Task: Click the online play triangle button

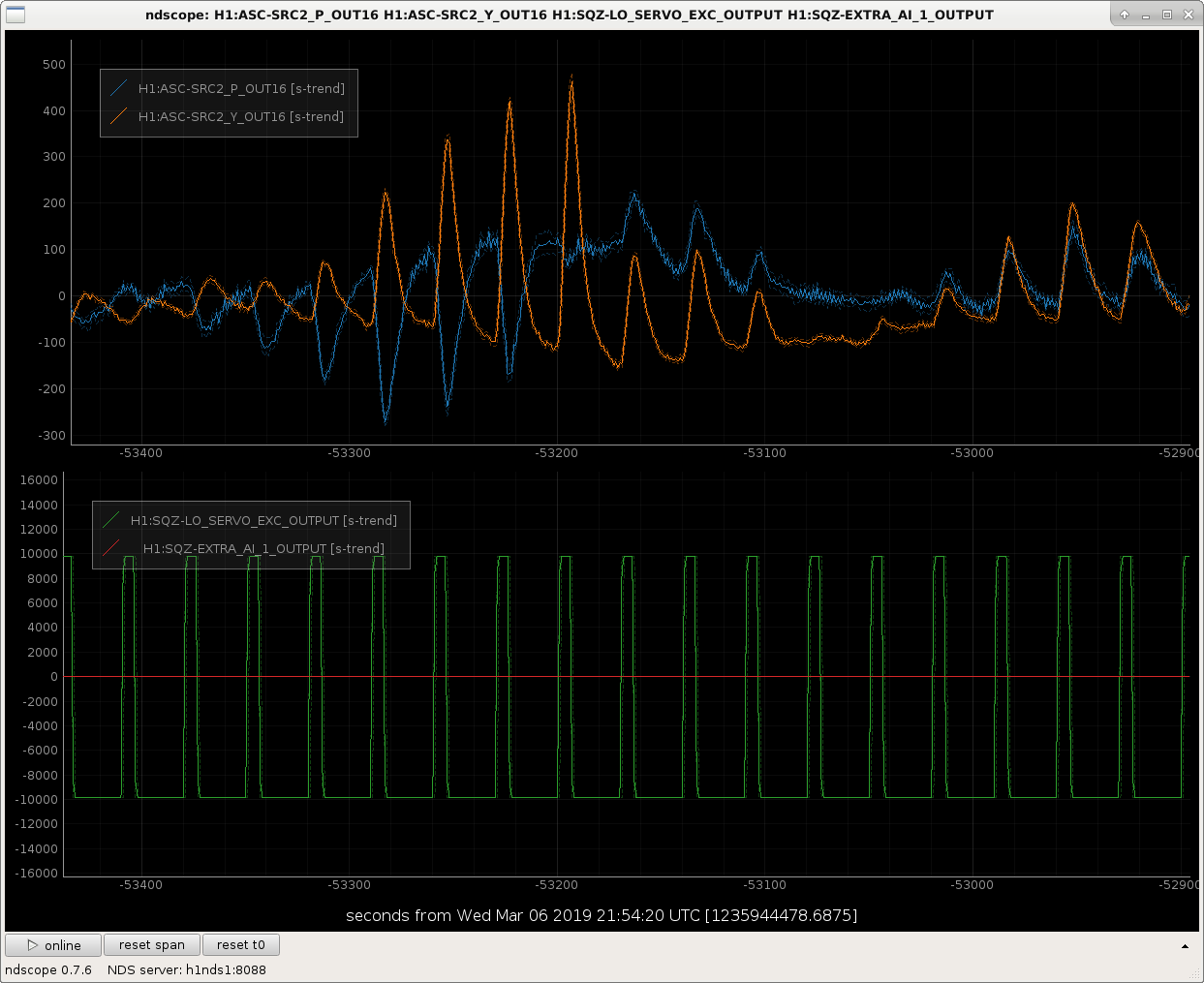Action: pos(53,945)
